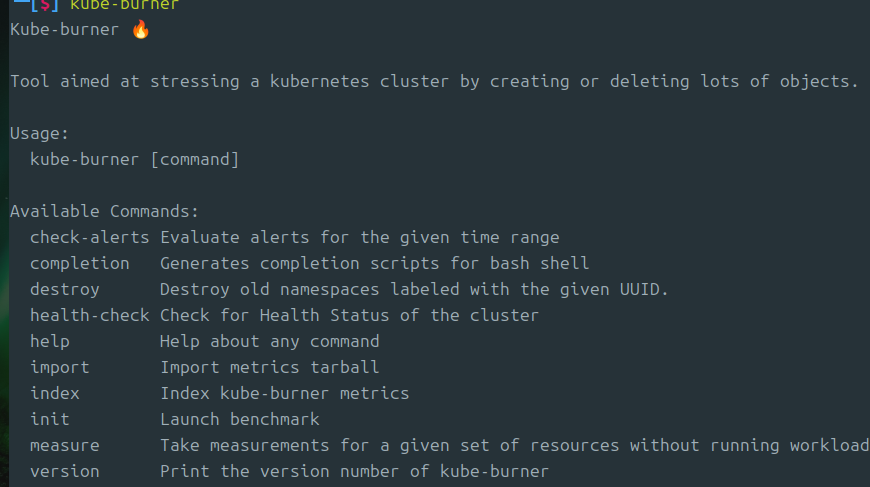Click the [command] placeholder in usage line
870x487 pixels.
coord(195,159)
